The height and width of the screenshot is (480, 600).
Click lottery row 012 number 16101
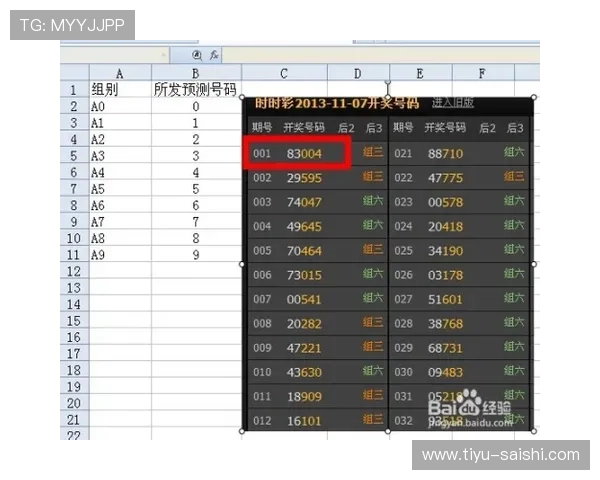tap(304, 421)
